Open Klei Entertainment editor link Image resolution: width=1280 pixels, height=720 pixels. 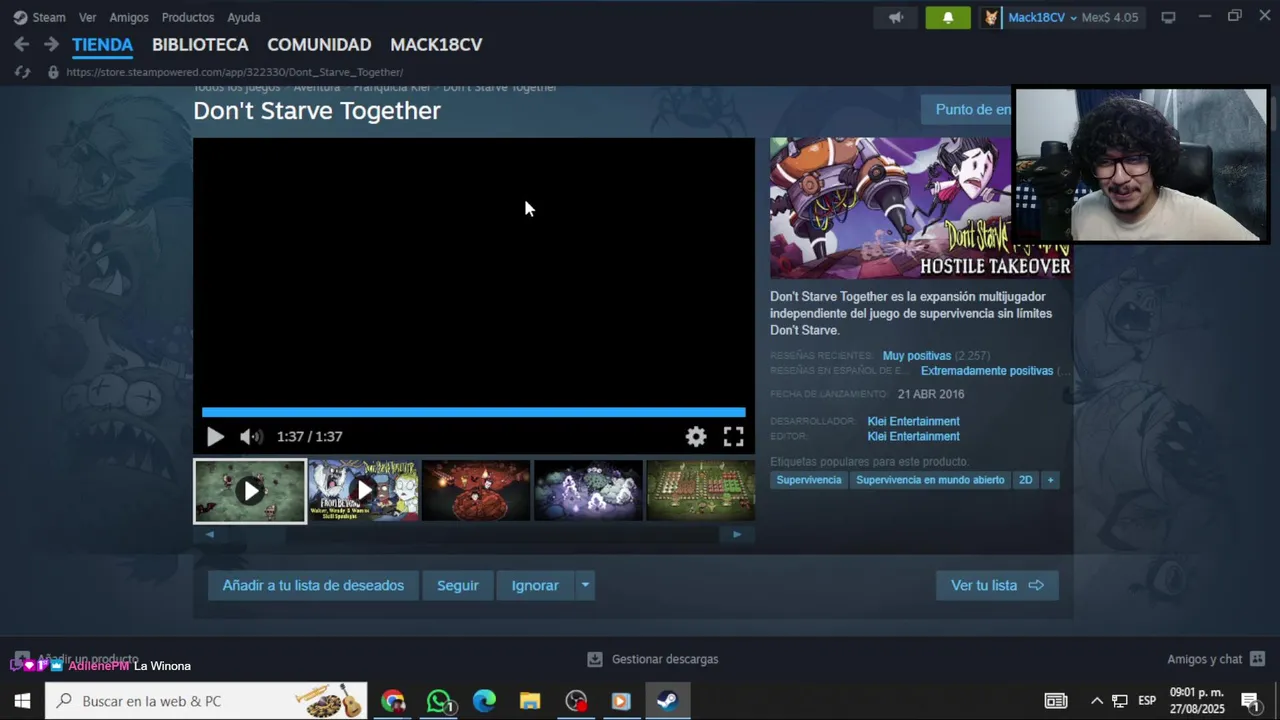coord(913,436)
